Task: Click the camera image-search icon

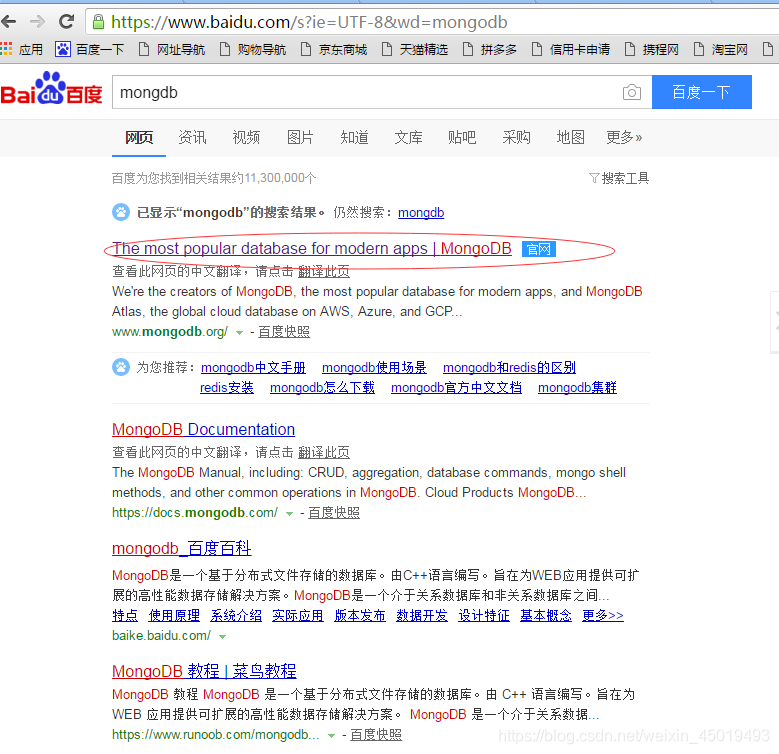Action: click(631, 92)
